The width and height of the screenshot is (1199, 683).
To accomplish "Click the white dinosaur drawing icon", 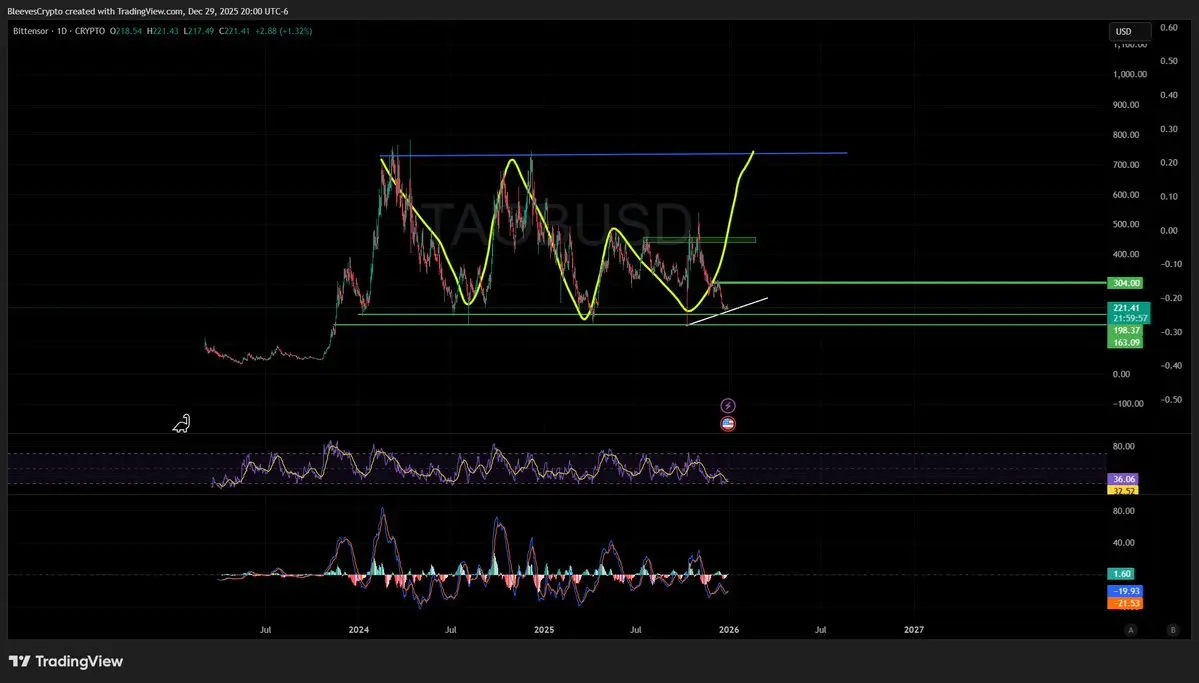I will [181, 424].
